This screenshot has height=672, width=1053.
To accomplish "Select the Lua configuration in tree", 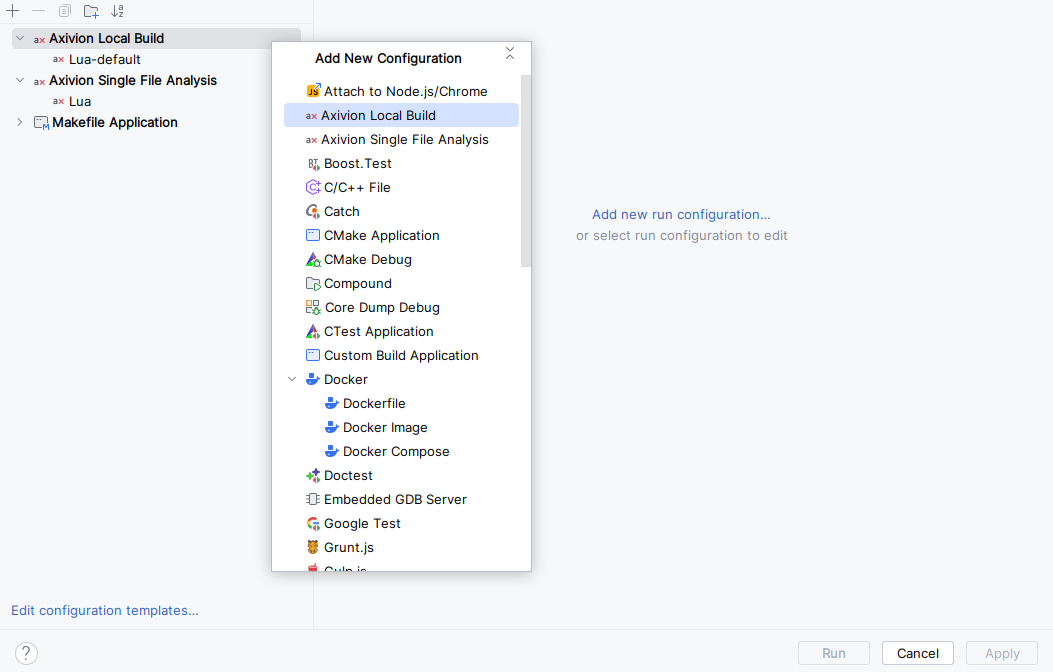I will click(x=80, y=101).
